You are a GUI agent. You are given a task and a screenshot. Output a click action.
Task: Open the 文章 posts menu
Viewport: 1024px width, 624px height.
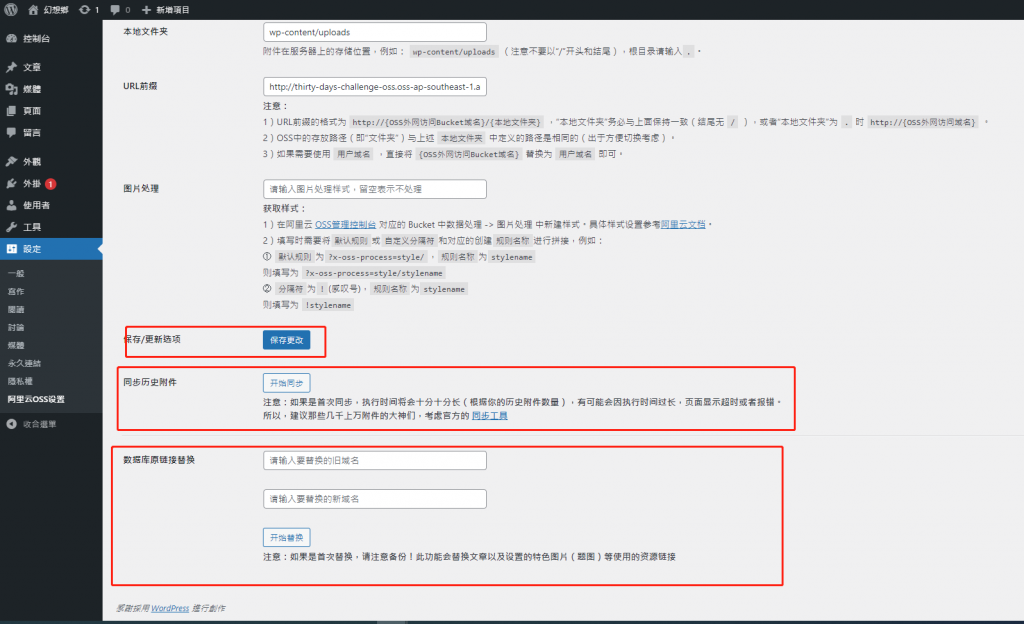(x=51, y=67)
